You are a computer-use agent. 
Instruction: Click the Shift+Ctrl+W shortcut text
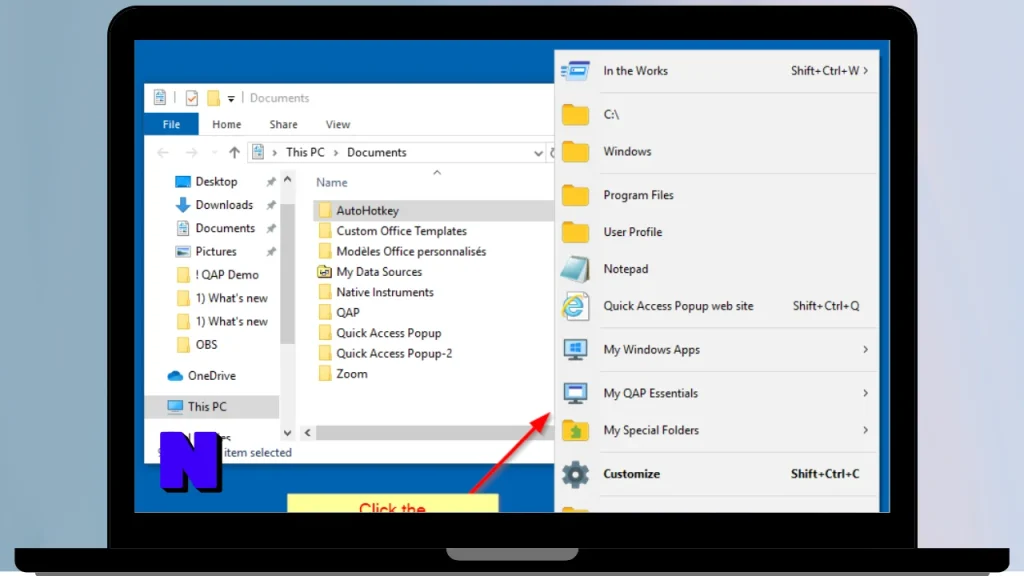[825, 71]
